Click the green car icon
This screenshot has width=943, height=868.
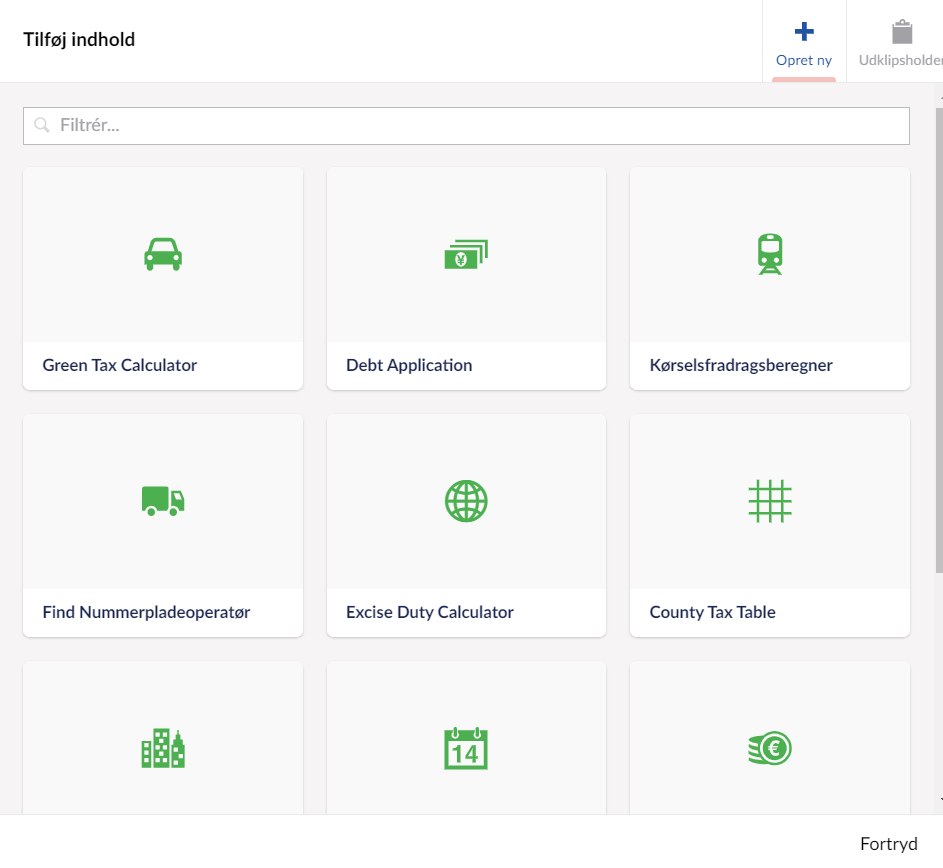coord(162,254)
